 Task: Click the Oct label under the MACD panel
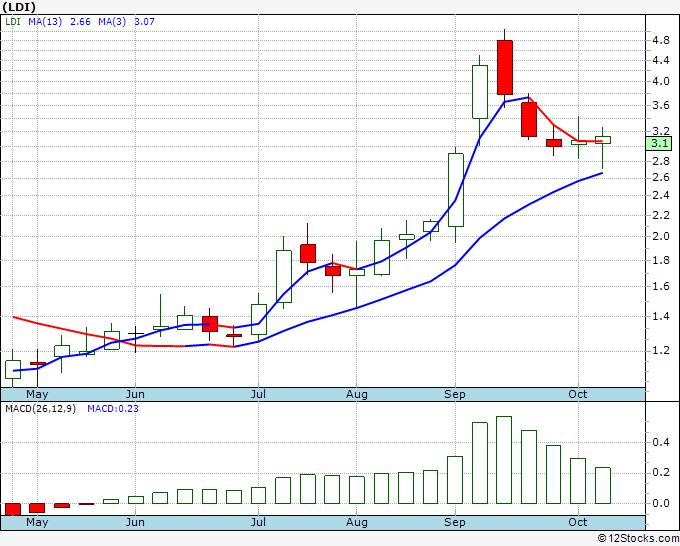[x=578, y=522]
